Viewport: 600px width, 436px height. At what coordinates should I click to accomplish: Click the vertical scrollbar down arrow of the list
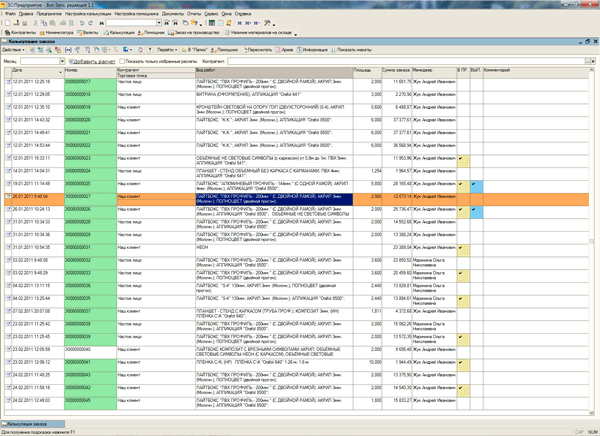592,413
